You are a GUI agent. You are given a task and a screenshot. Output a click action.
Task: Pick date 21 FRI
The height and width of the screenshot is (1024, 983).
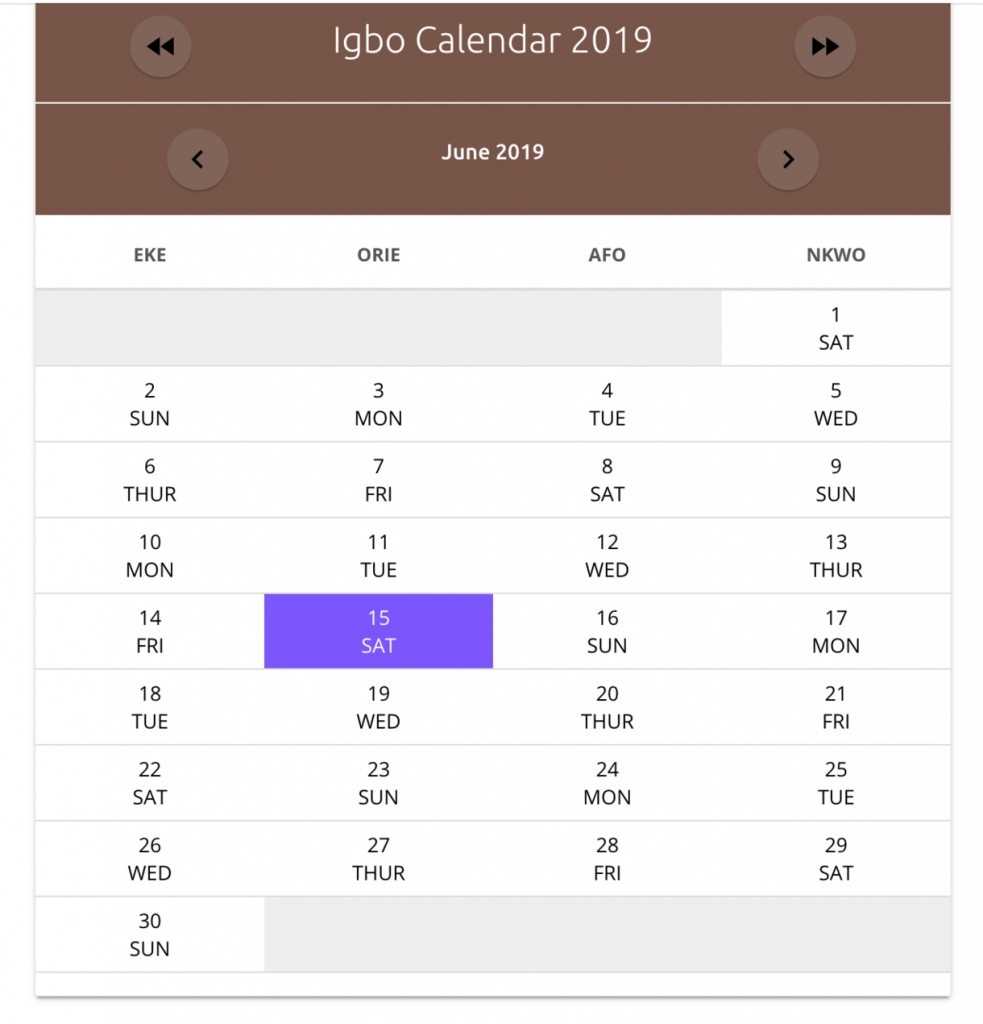coord(835,707)
